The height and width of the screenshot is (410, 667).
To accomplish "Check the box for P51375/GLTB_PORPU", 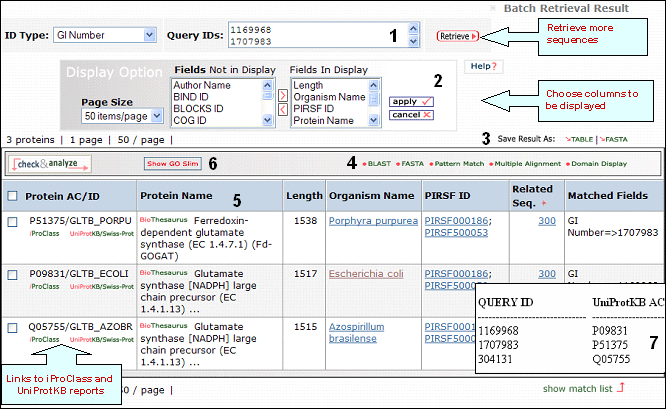I will pos(12,223).
